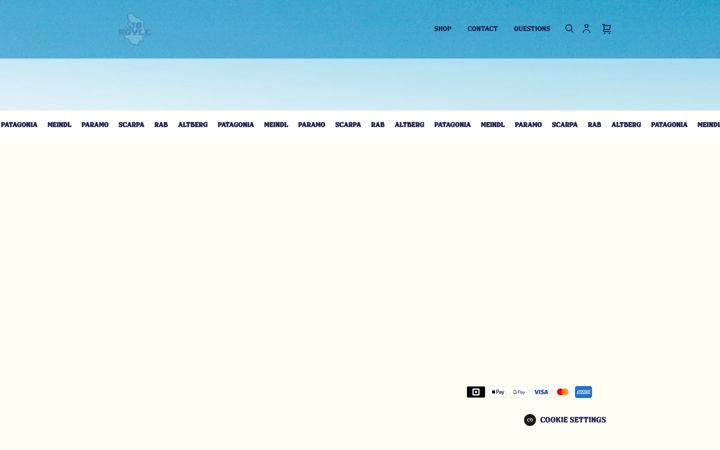720x450 pixels.
Task: Open the search icon in header
Action: click(x=569, y=28)
